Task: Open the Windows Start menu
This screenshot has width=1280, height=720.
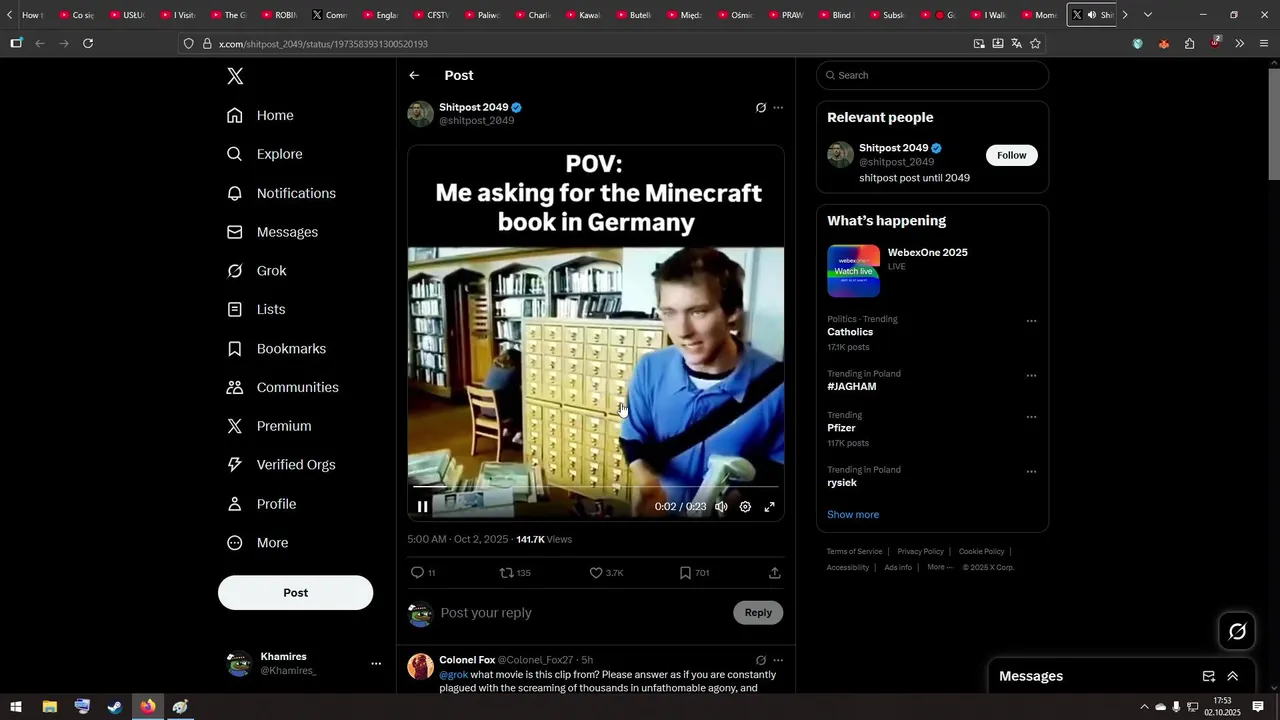Action: point(16,707)
